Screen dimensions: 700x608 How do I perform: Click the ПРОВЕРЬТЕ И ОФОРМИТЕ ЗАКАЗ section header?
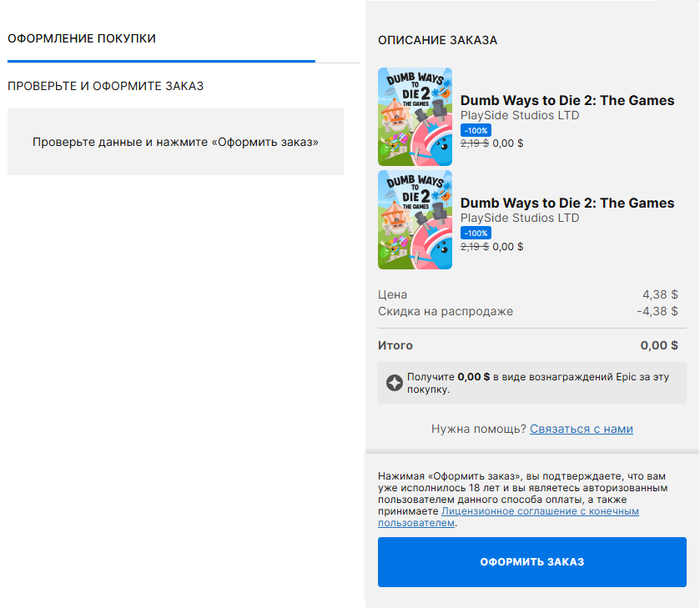[x=105, y=86]
